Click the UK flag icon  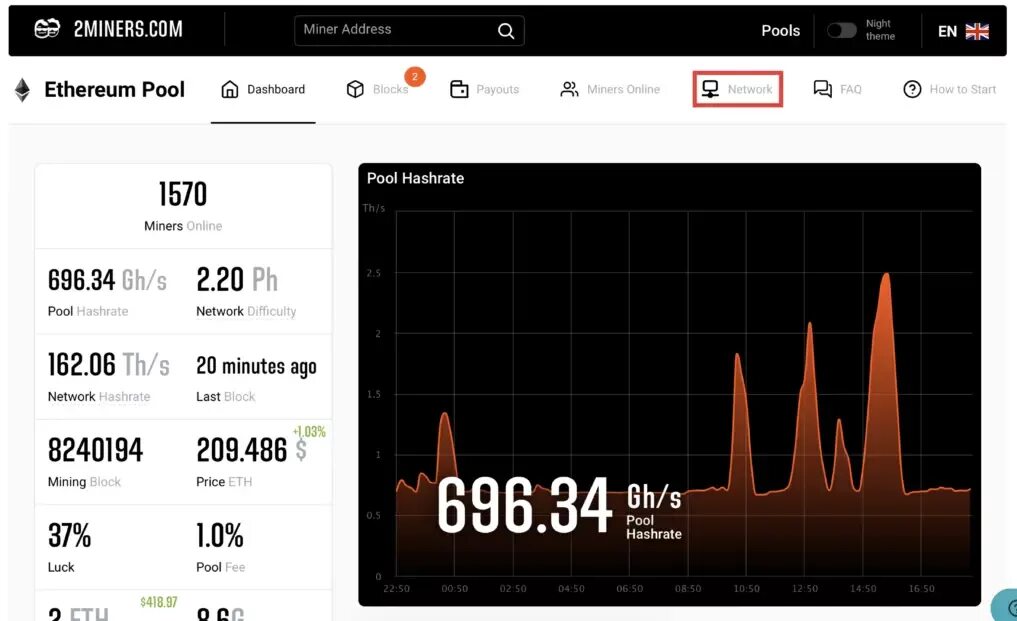click(977, 31)
